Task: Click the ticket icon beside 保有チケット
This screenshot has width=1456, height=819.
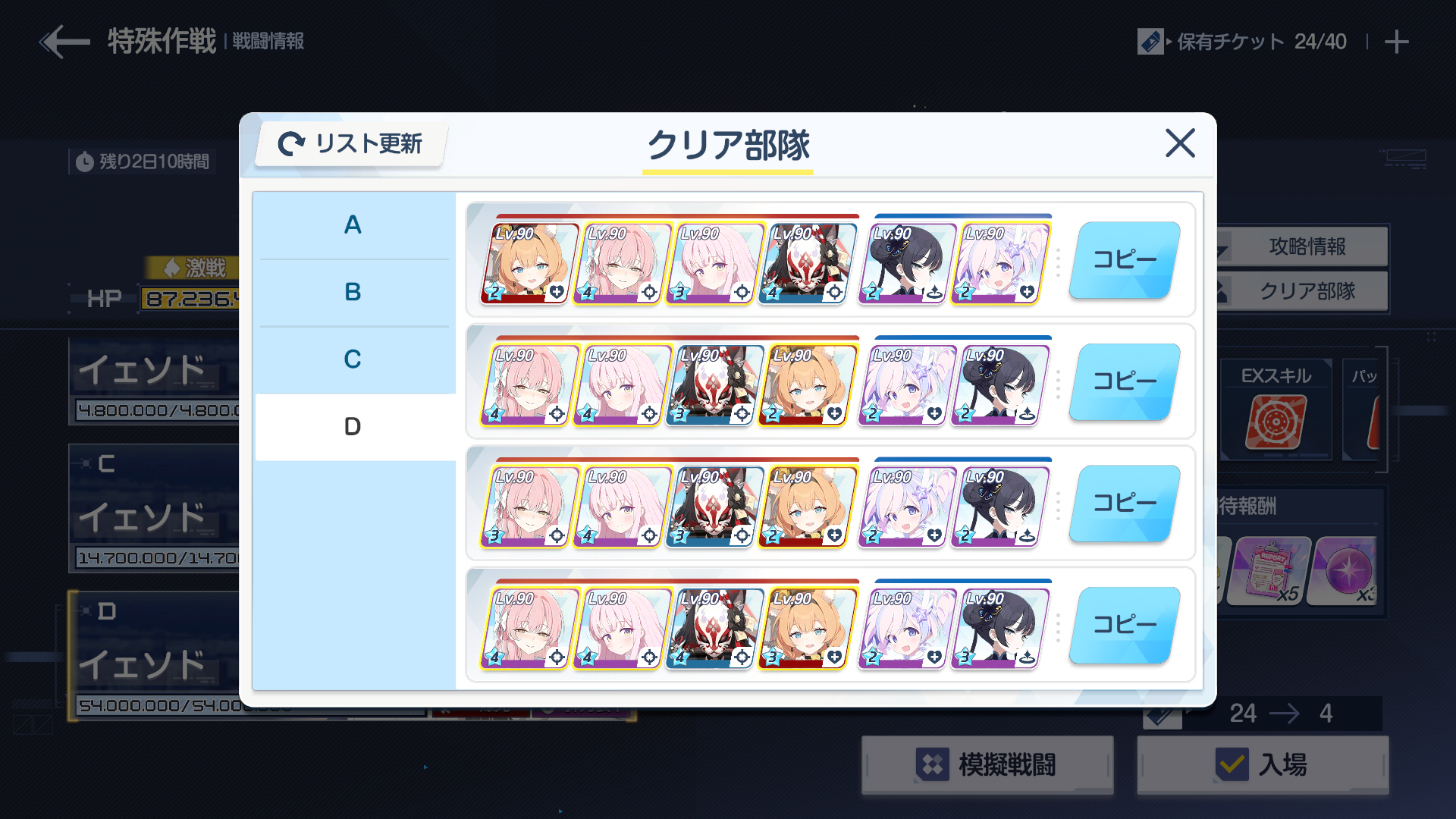Action: pos(1150,42)
